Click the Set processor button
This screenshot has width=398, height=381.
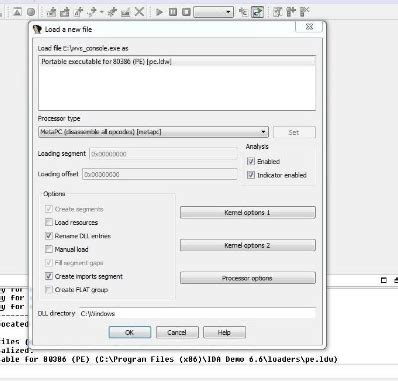(294, 132)
